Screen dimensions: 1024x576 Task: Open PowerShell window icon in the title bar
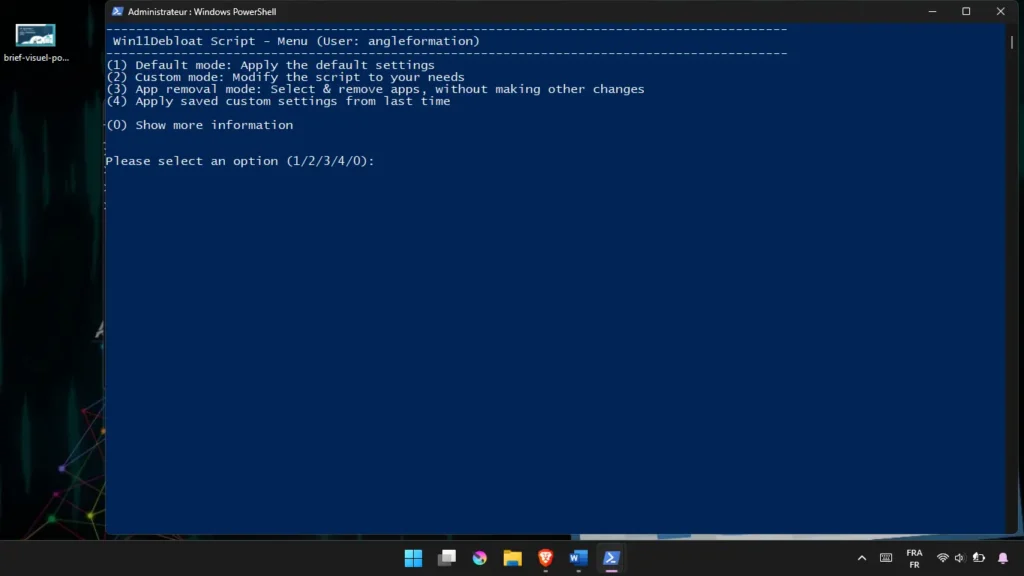coord(118,11)
